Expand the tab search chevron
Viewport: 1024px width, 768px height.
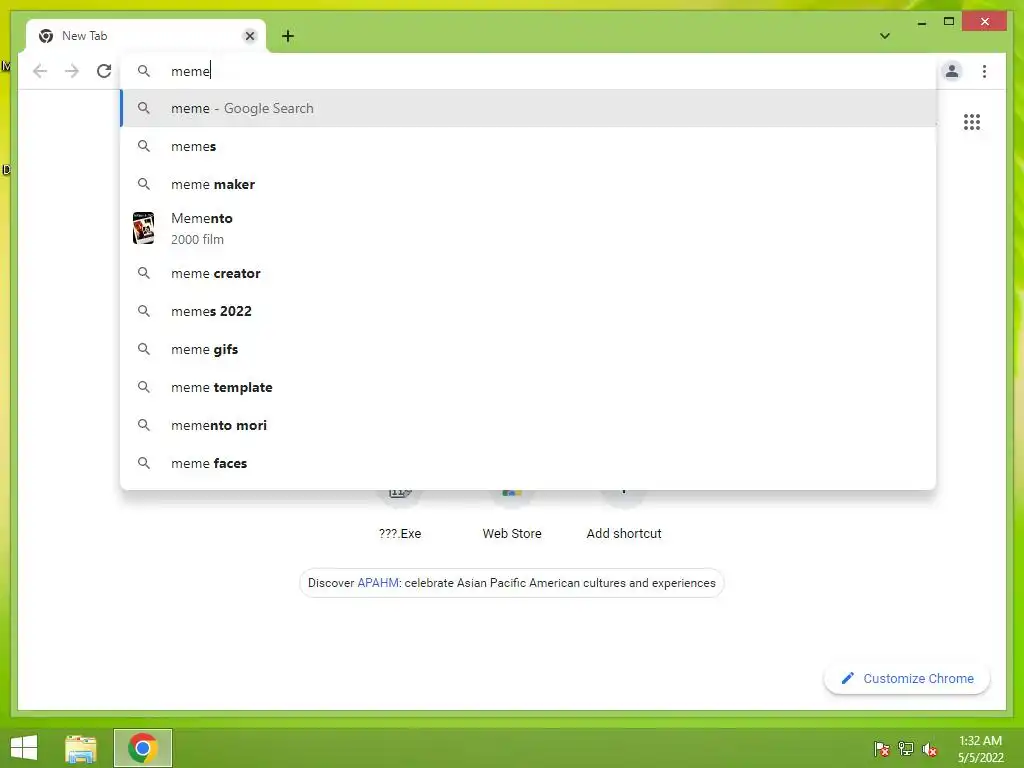[x=884, y=36]
